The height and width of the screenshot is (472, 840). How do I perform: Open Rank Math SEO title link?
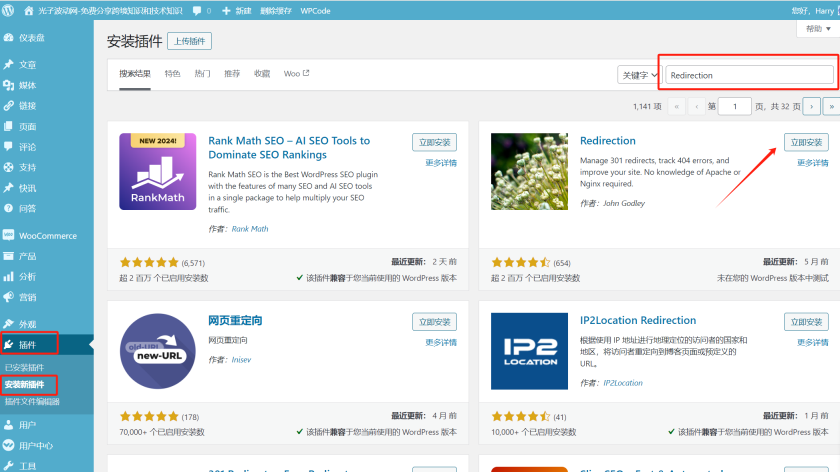pyautogui.click(x=289, y=148)
